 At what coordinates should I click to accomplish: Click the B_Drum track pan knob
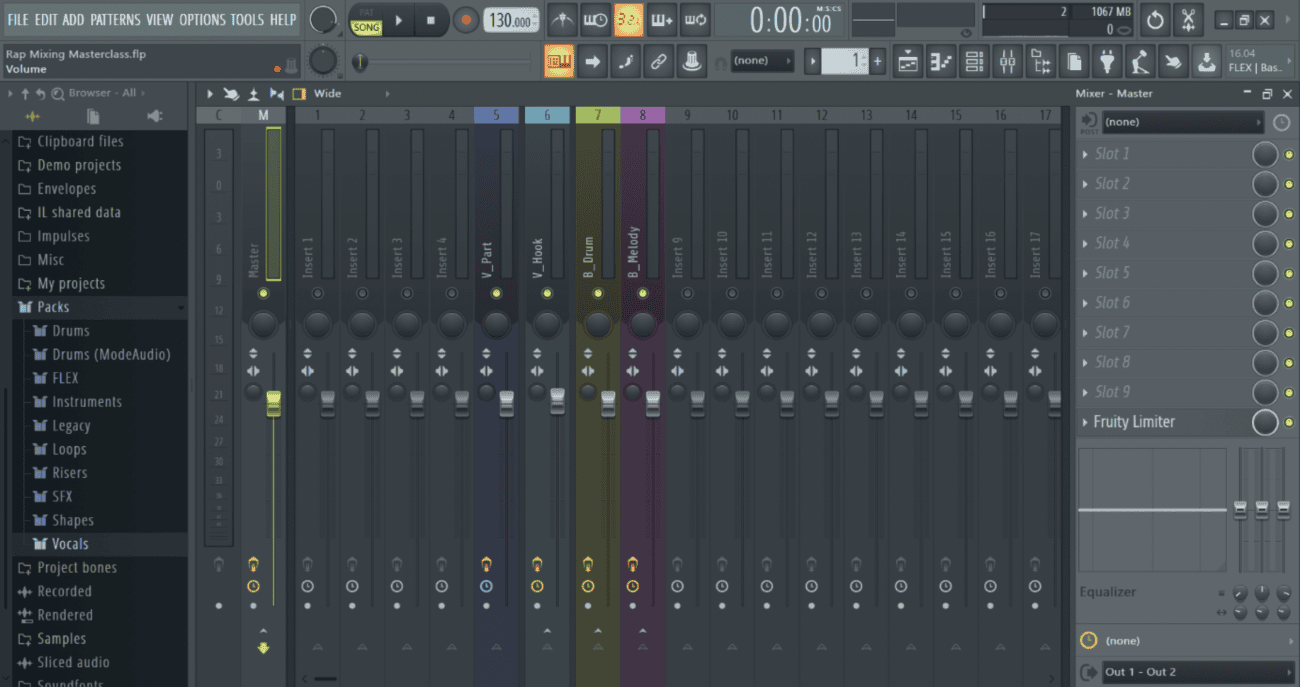597,323
